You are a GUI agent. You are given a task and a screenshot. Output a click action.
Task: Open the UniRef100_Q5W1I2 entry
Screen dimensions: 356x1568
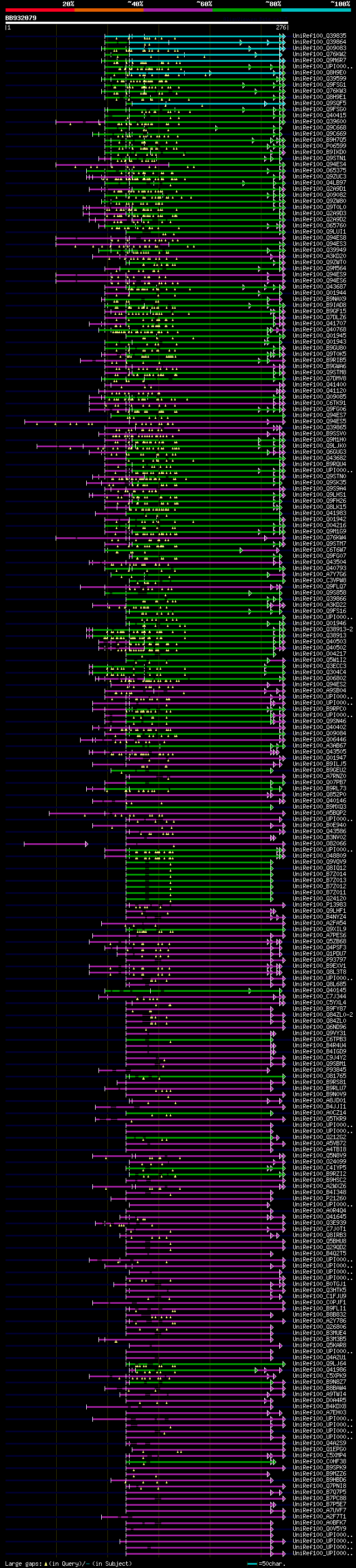pos(319,660)
